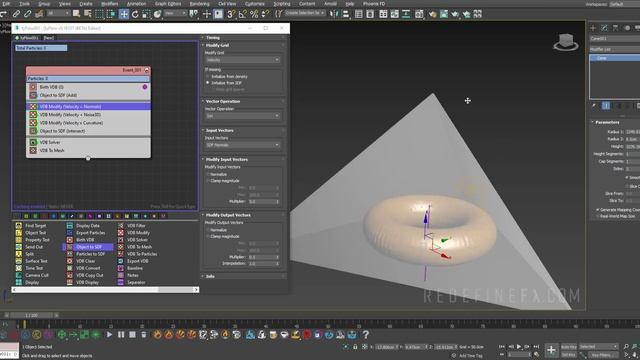Open the Graph Editors menu

tap(167, 4)
